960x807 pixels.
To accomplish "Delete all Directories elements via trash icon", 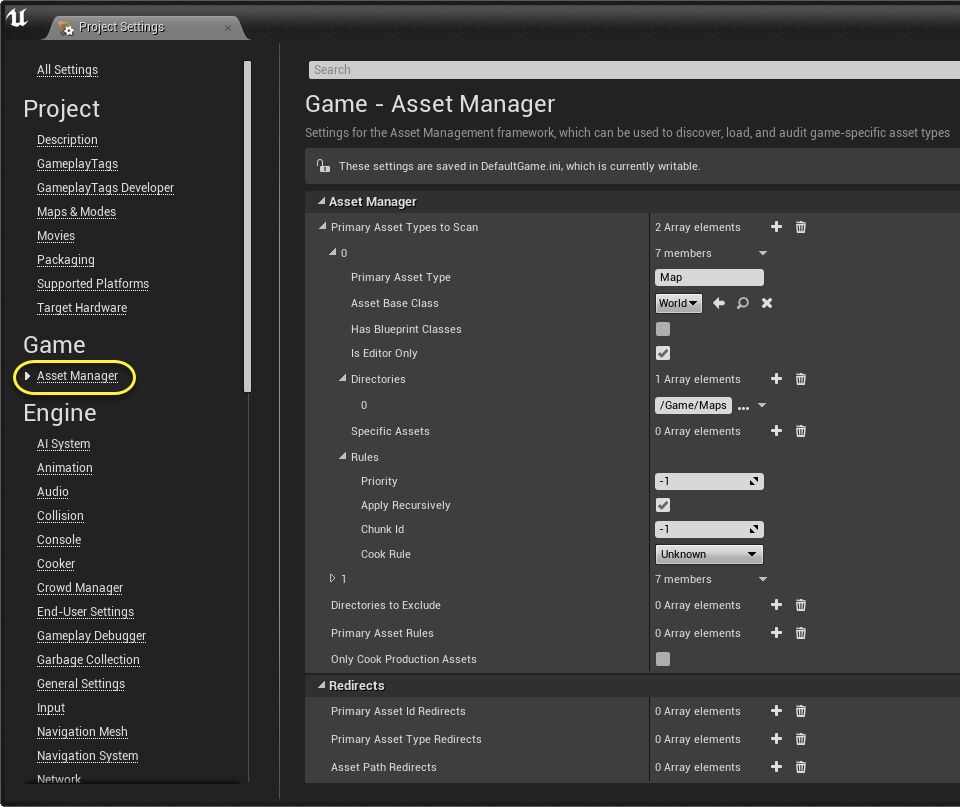I will pyautogui.click(x=800, y=379).
